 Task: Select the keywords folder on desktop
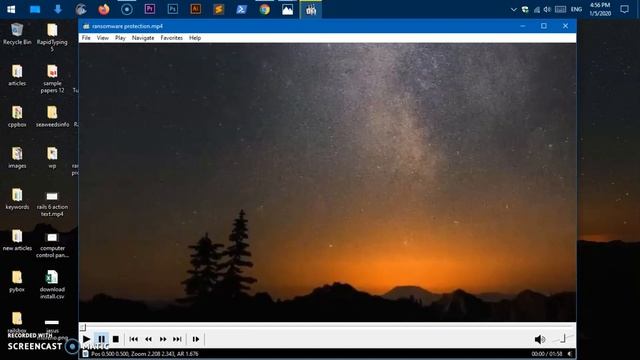click(17, 199)
